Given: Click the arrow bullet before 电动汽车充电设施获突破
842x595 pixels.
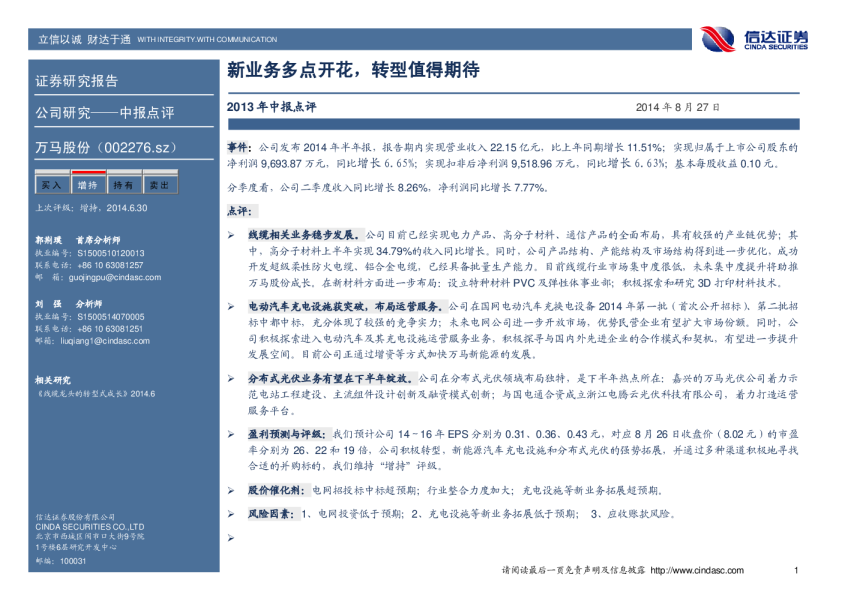Looking at the screenshot, I should [x=231, y=306].
